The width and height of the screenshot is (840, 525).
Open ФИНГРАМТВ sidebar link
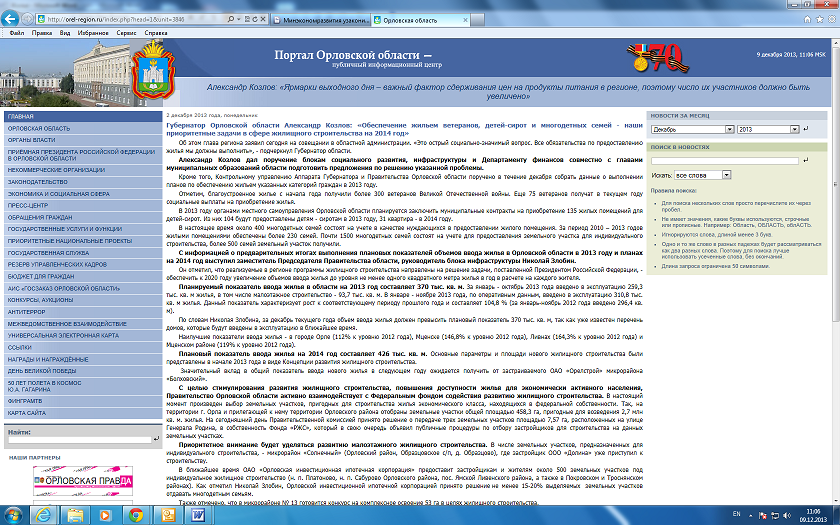point(83,401)
